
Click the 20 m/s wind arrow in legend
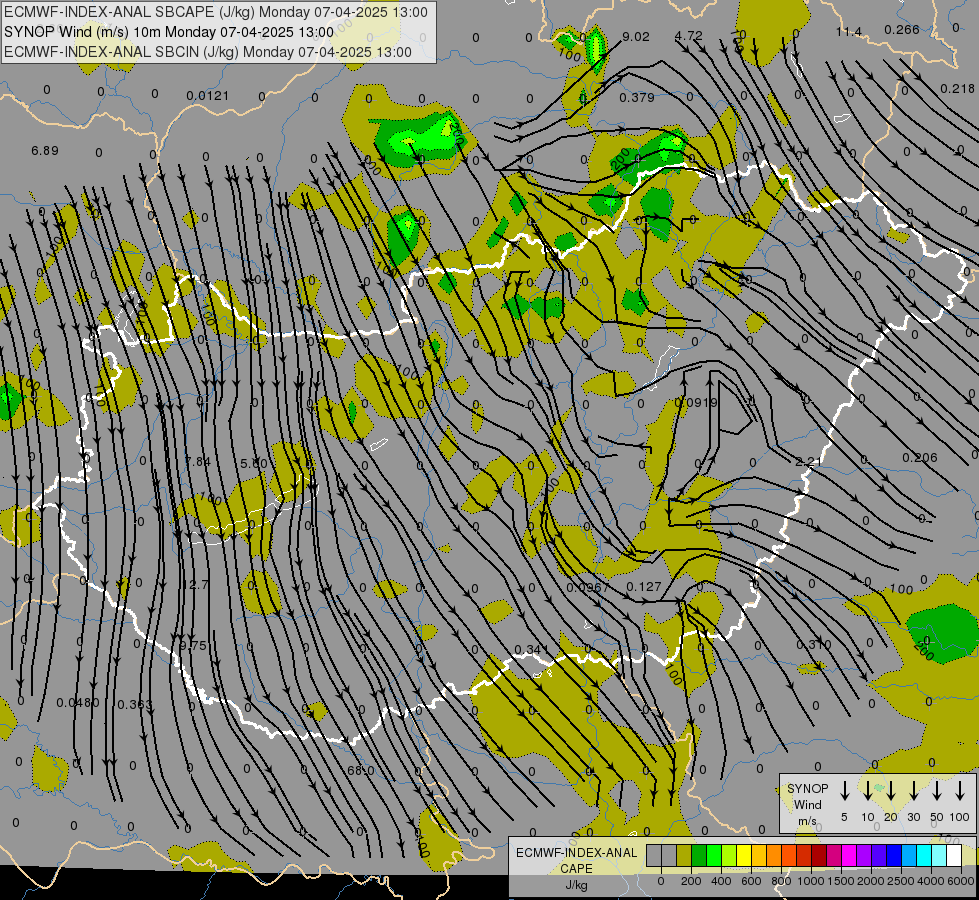tap(891, 791)
